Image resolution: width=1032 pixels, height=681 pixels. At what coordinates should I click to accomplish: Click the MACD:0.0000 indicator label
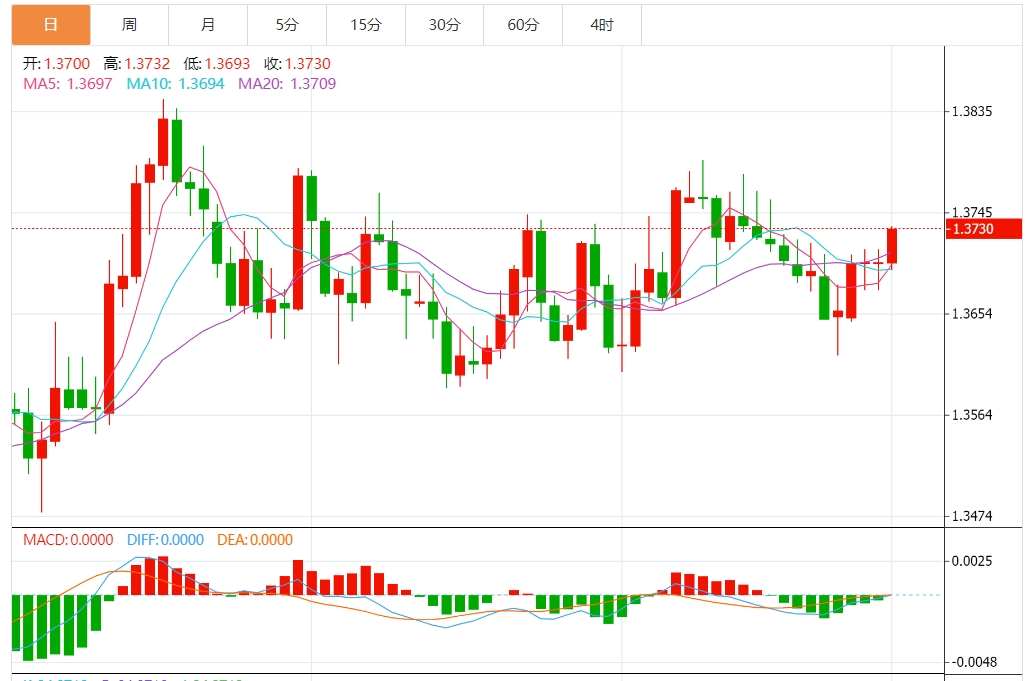(68, 540)
